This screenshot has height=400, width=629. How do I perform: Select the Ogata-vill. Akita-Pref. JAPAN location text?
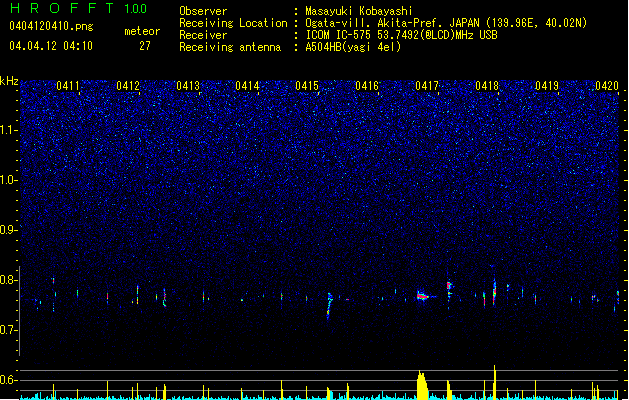[446, 23]
